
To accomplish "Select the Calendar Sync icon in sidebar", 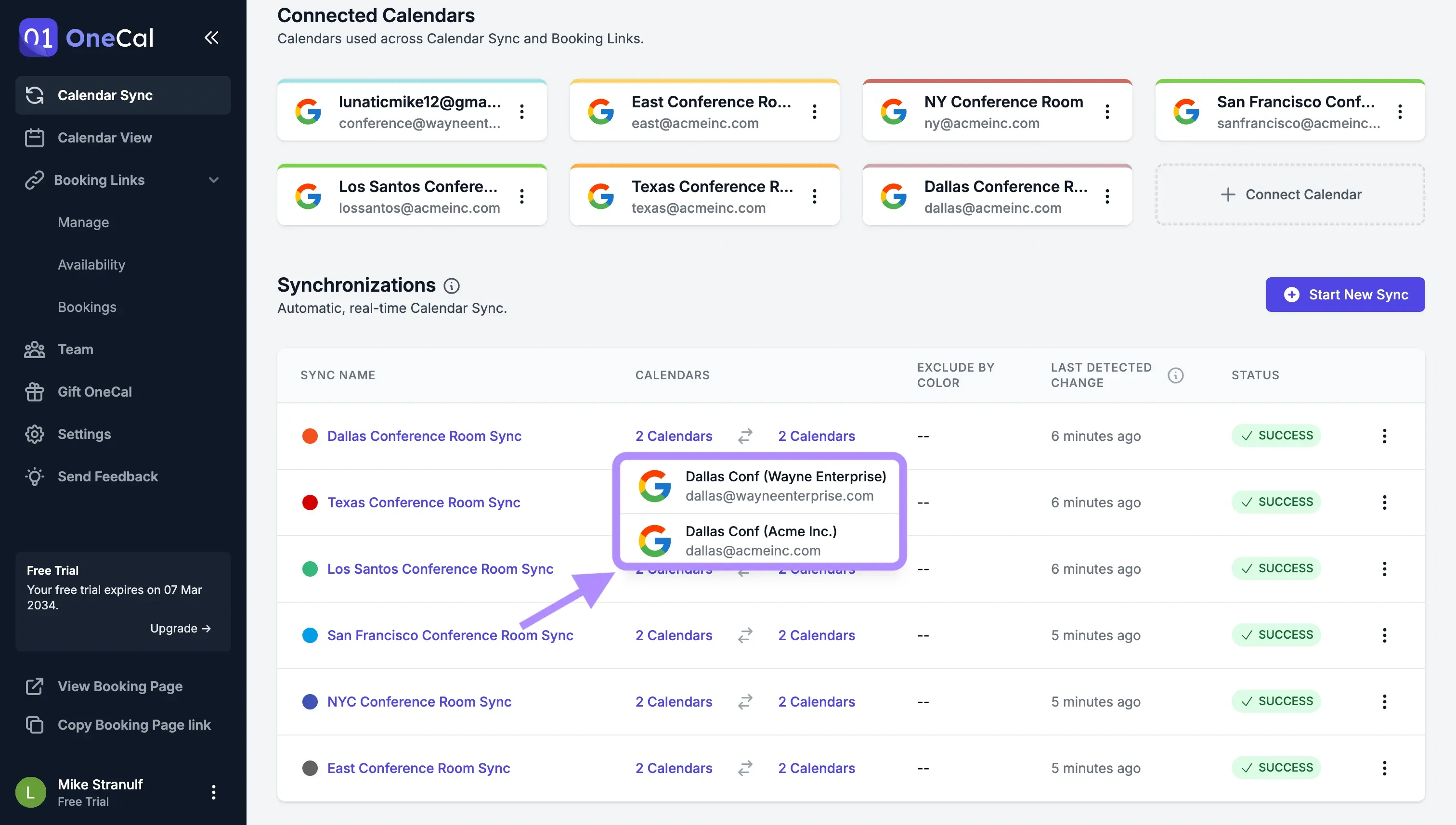I will click(x=35, y=95).
